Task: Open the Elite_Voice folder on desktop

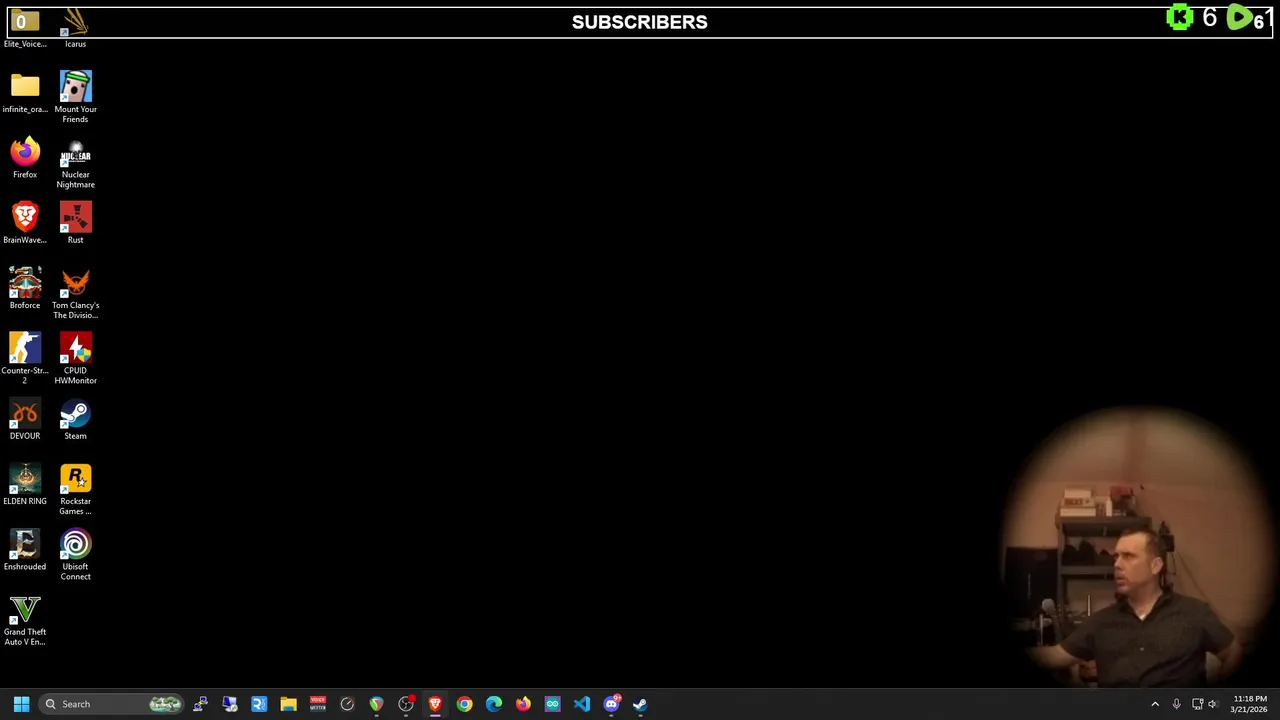Action: [x=25, y=27]
